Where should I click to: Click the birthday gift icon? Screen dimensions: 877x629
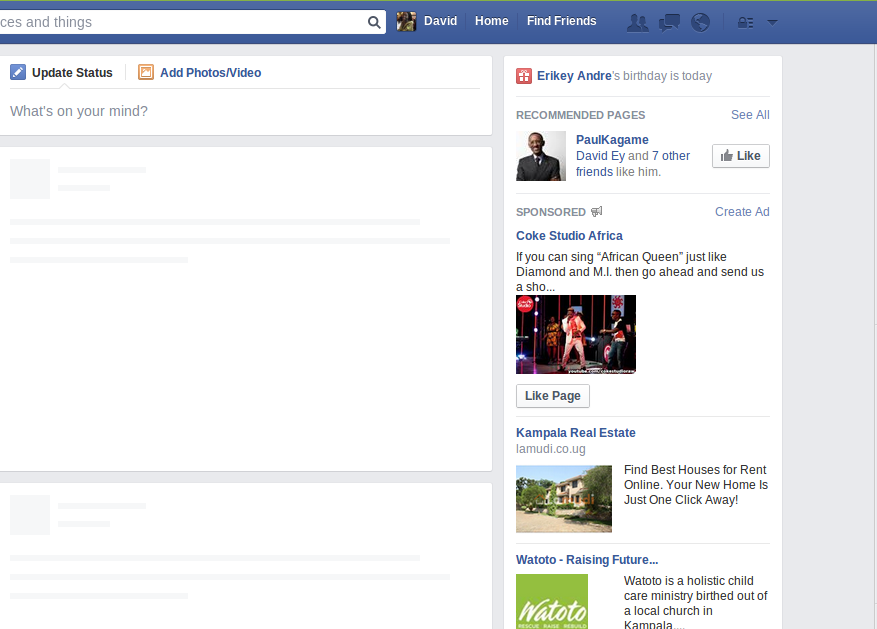[524, 76]
